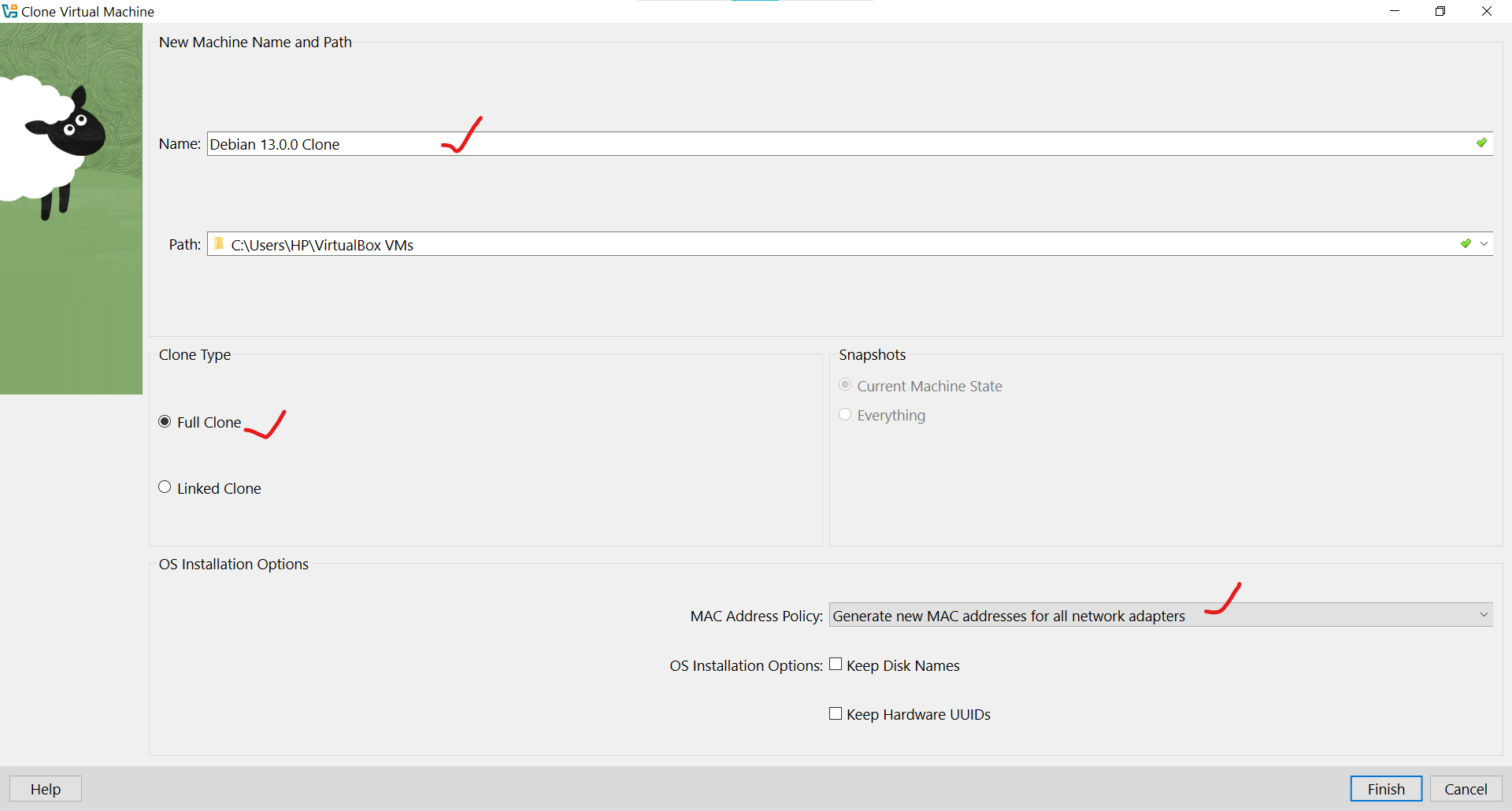1512x811 pixels.
Task: Click the VirtualBox icon in title bar
Action: click(9, 11)
